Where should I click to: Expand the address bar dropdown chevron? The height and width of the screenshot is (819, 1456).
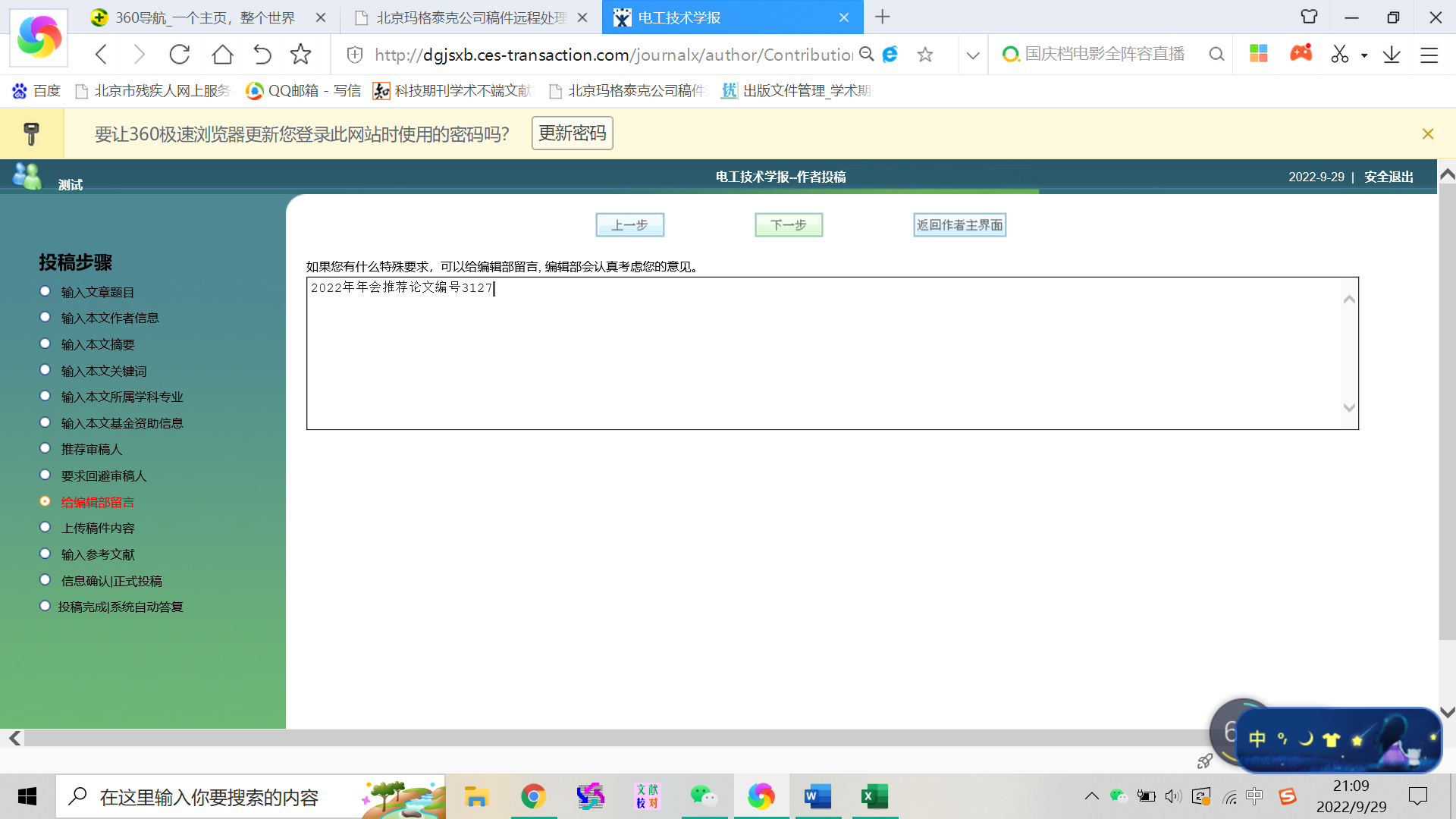[973, 55]
